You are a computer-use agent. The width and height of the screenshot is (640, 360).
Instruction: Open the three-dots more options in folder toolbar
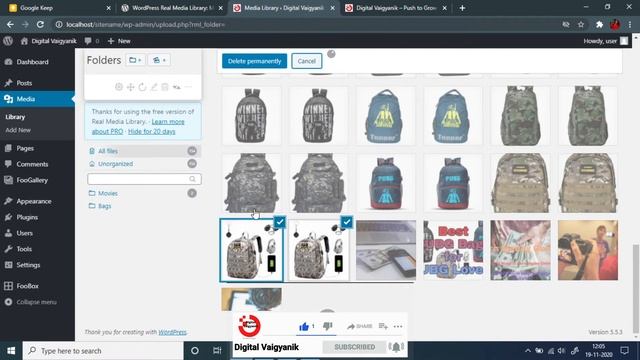pyautogui.click(x=188, y=87)
